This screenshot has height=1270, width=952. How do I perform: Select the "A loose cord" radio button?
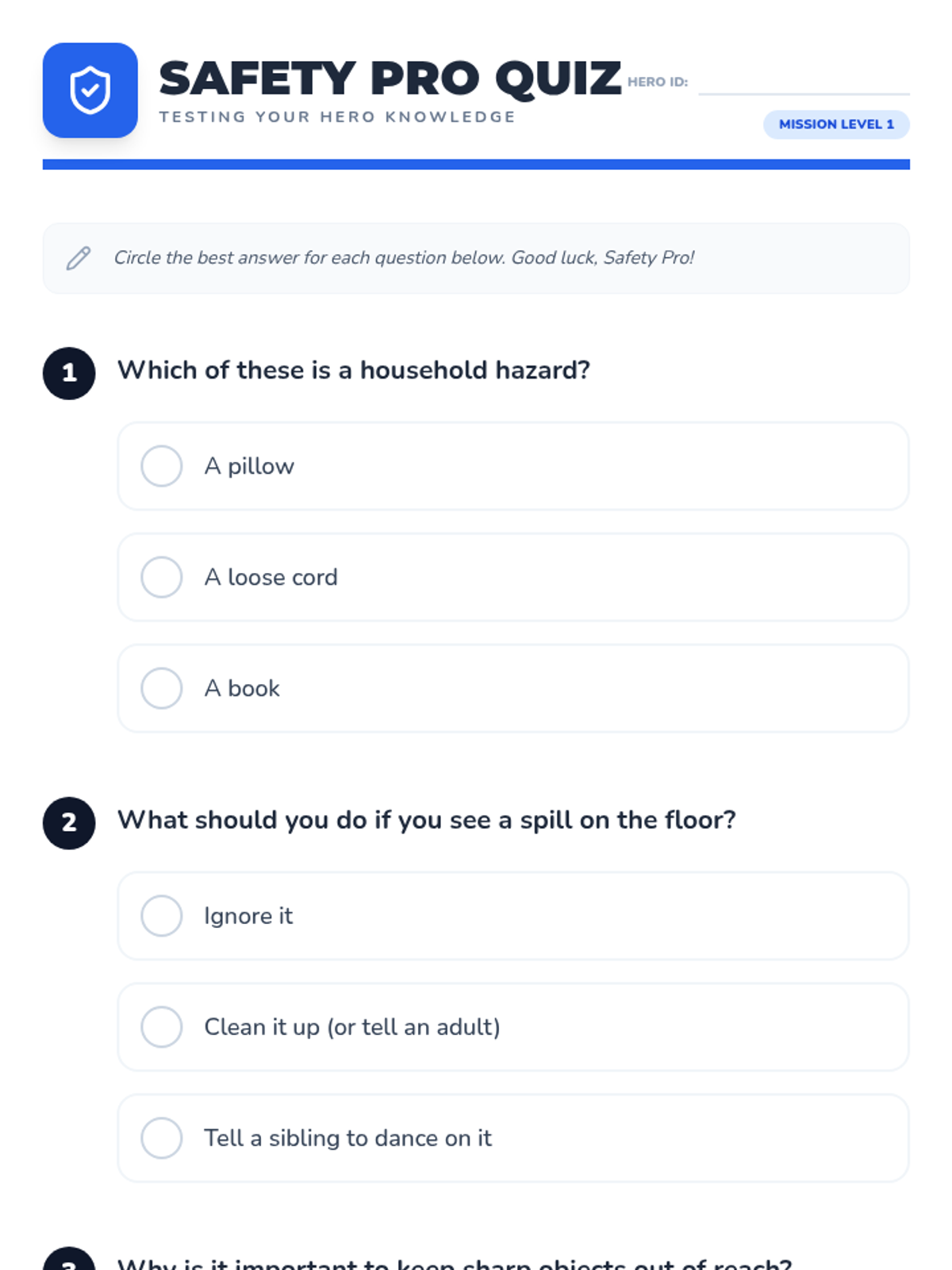[162, 577]
